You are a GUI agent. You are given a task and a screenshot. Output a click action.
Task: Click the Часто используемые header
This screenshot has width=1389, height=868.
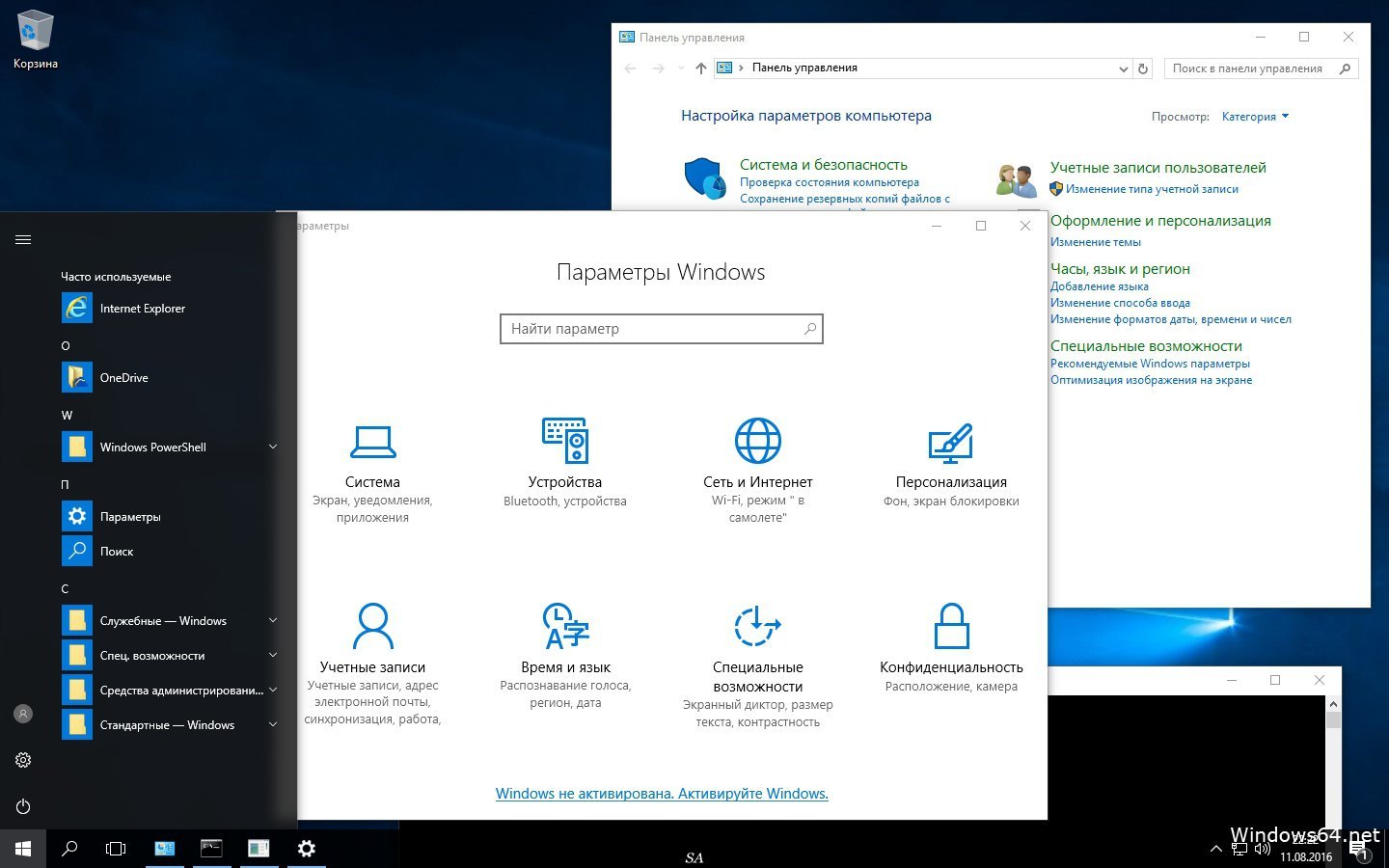point(116,277)
